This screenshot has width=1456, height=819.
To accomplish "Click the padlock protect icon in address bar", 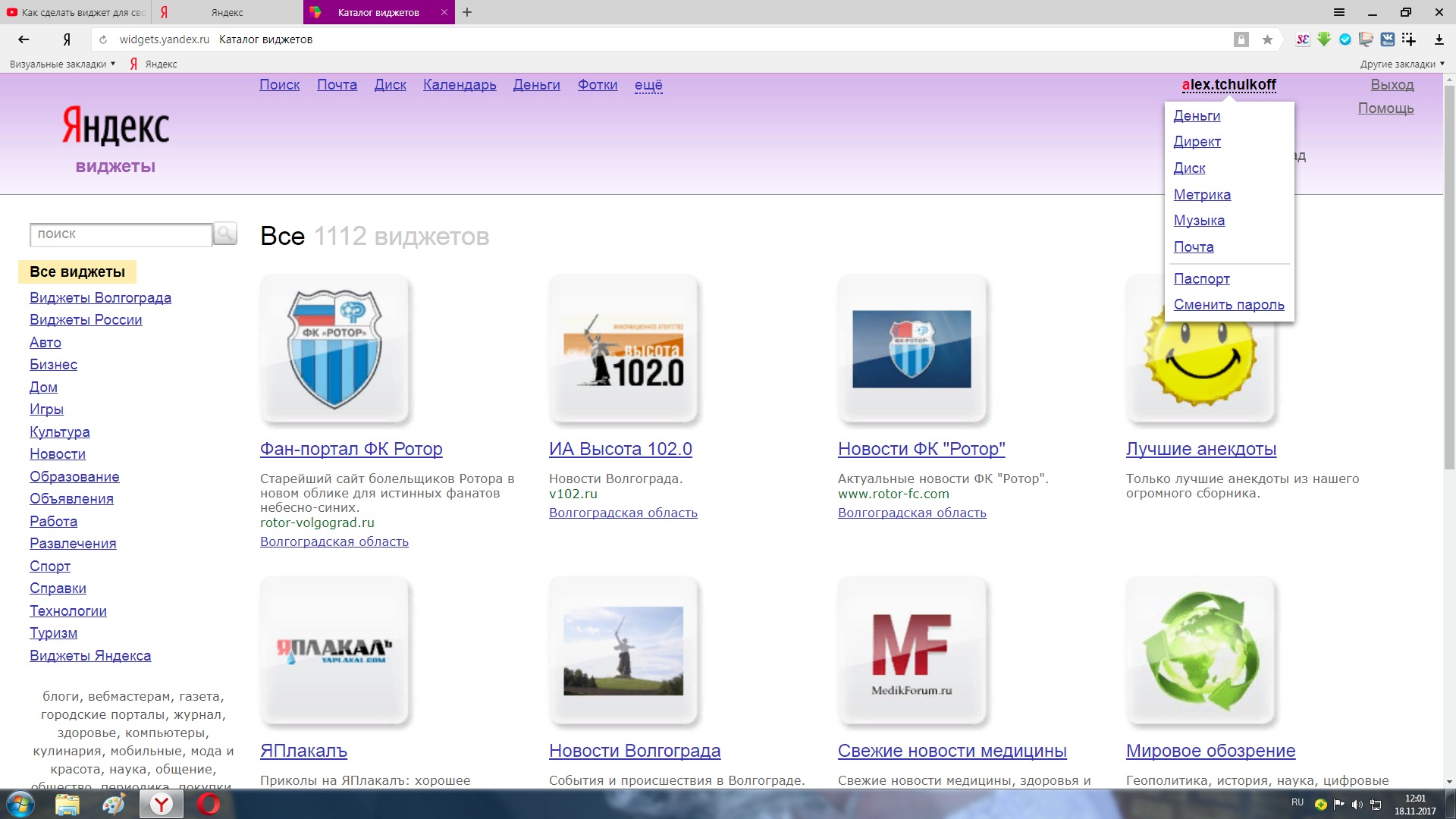I will [1241, 39].
